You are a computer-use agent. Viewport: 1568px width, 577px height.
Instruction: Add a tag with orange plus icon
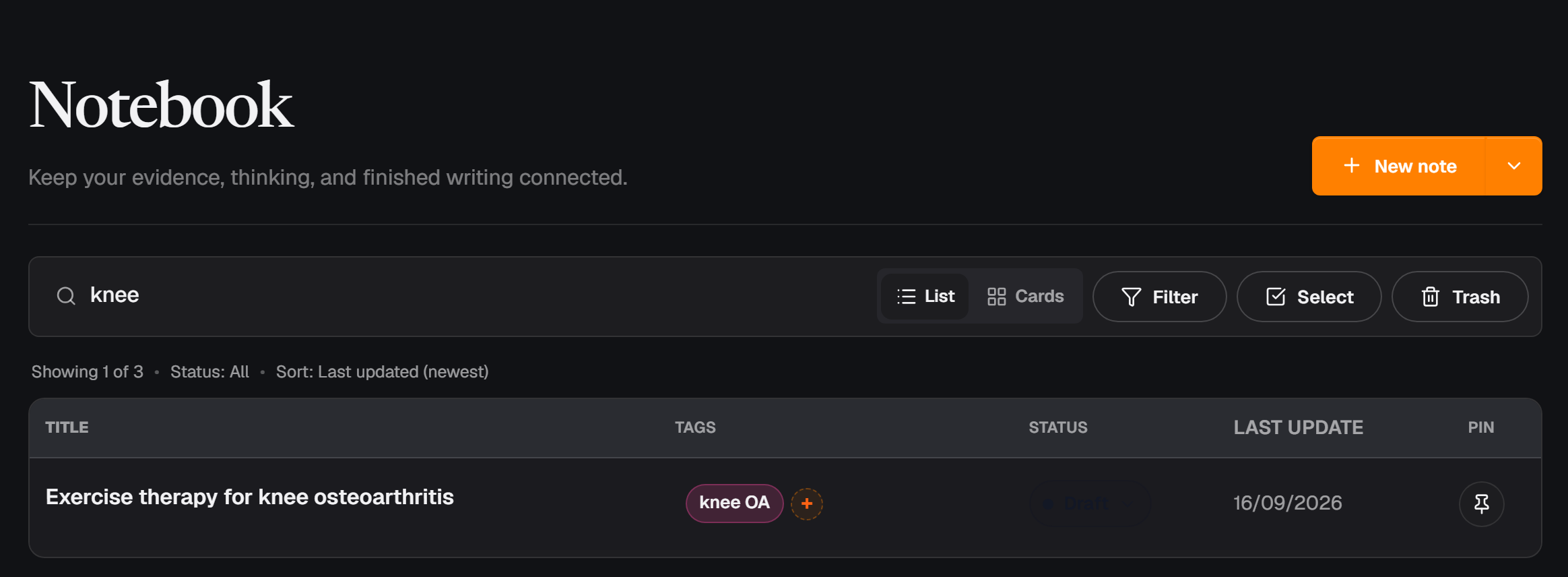(x=807, y=504)
